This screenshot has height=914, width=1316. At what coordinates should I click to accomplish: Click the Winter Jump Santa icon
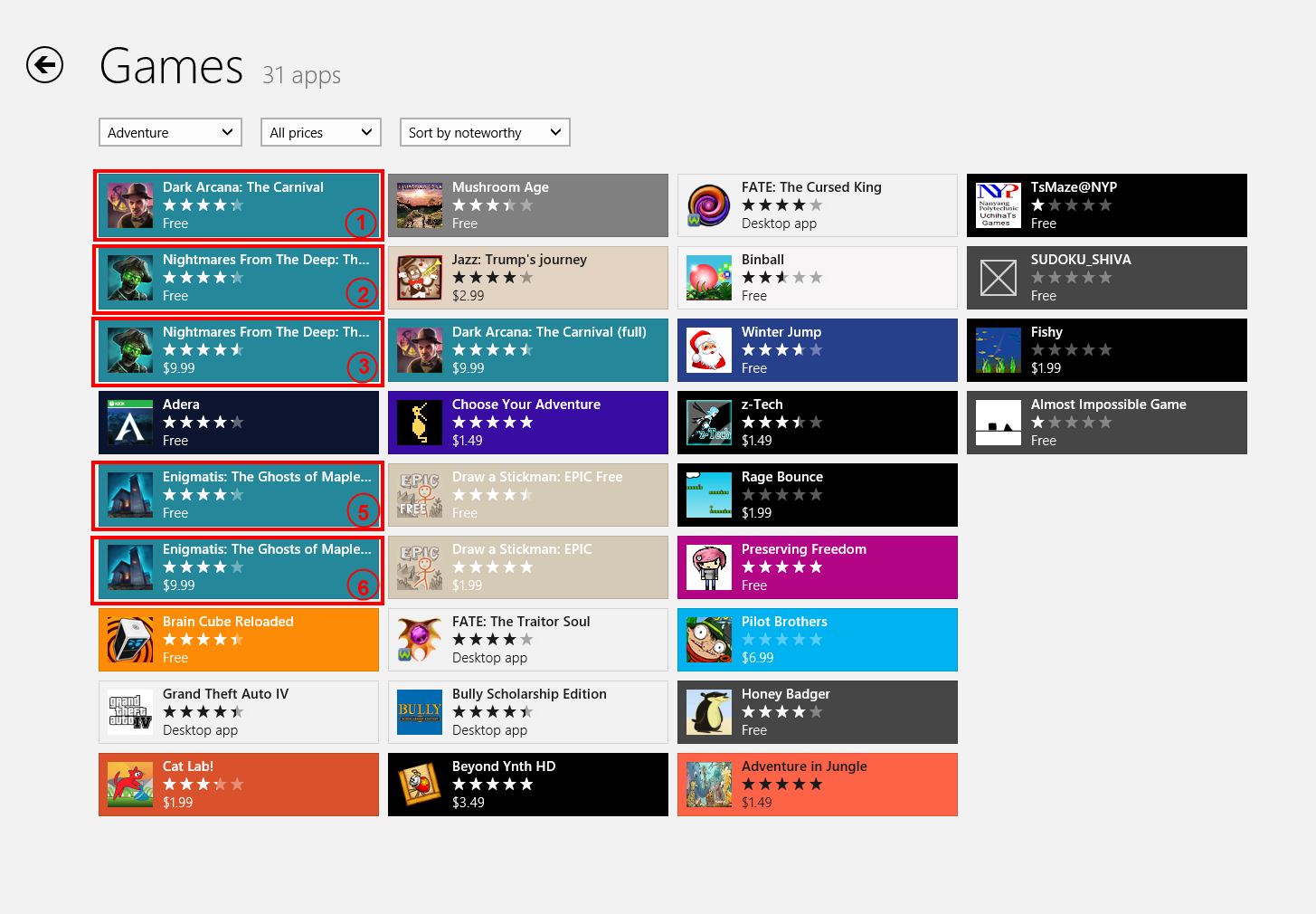pyautogui.click(x=708, y=350)
